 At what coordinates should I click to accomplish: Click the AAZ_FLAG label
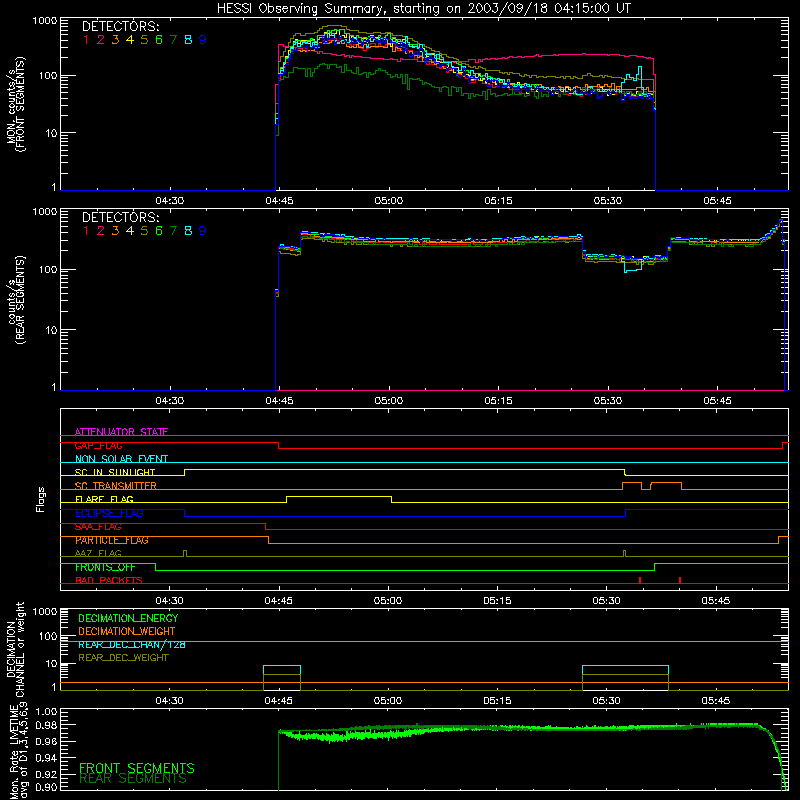pyautogui.click(x=98, y=553)
